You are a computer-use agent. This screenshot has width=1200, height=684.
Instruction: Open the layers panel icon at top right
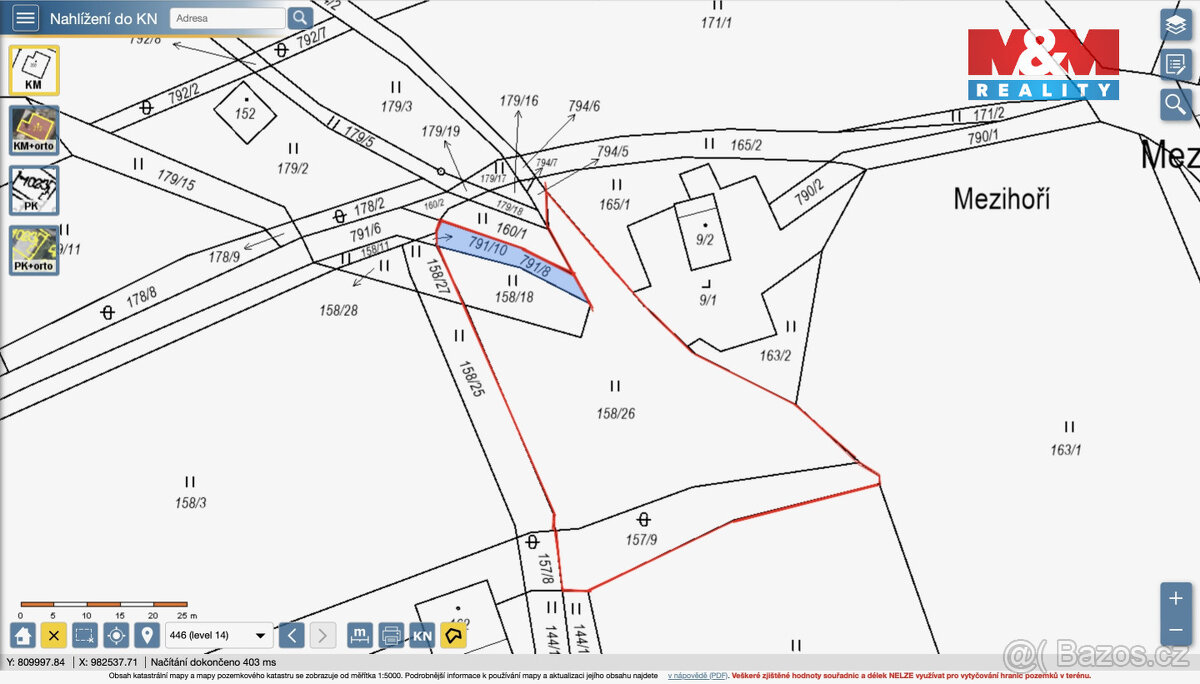point(1176,24)
